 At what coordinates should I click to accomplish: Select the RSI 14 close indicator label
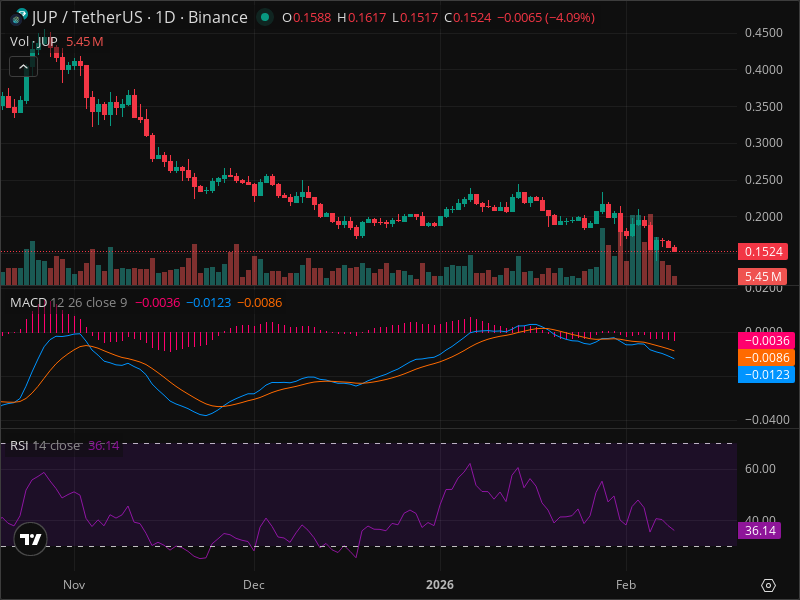45,445
